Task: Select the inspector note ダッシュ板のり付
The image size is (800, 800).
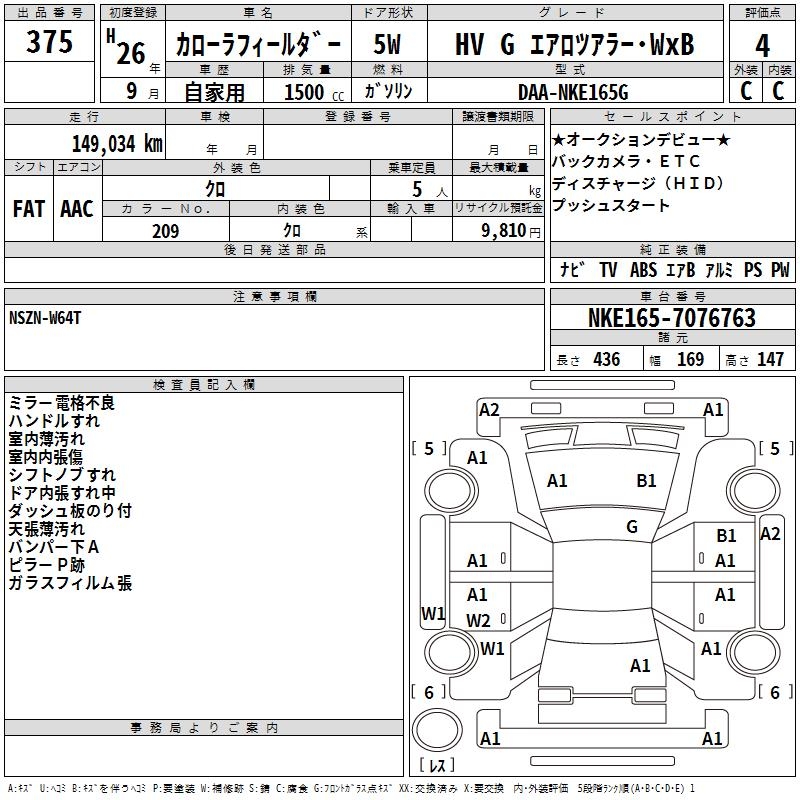Action: (x=70, y=511)
